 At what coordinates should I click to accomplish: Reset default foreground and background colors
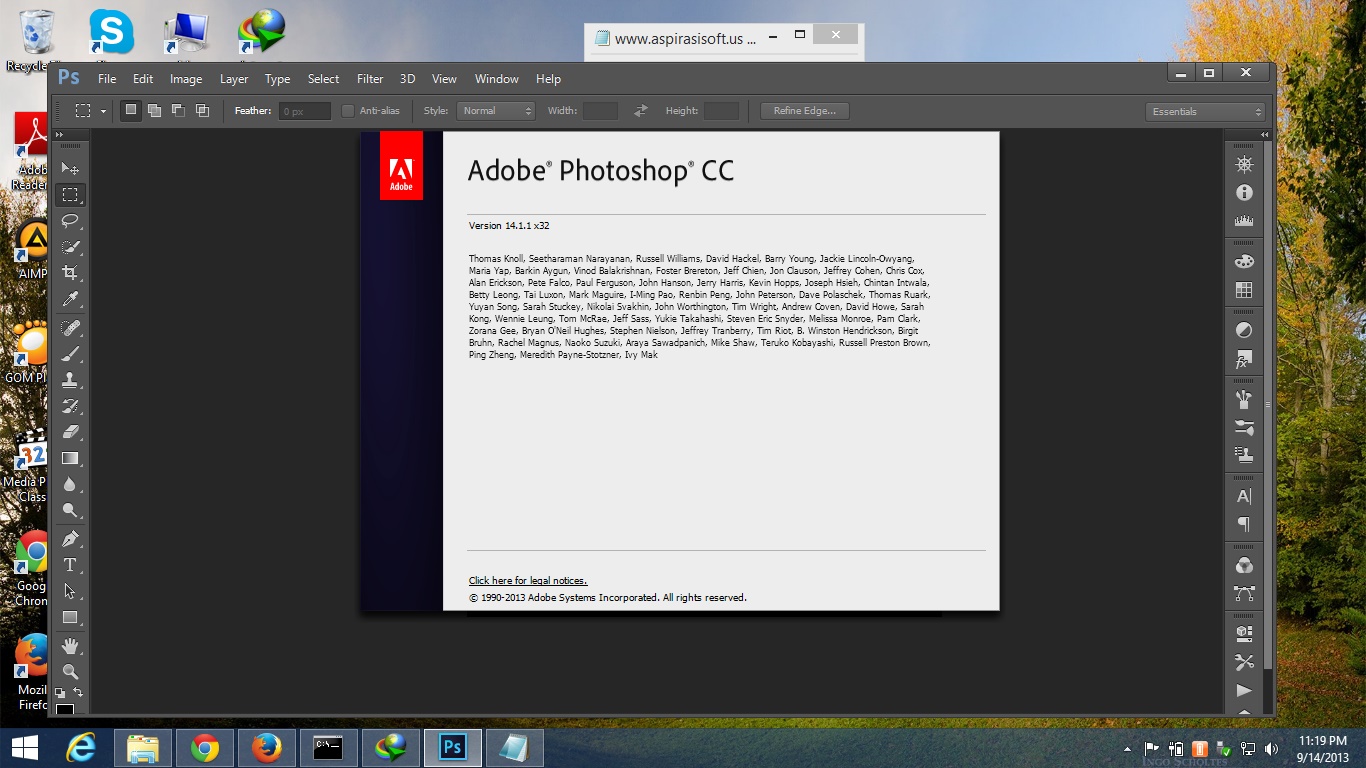(60, 692)
